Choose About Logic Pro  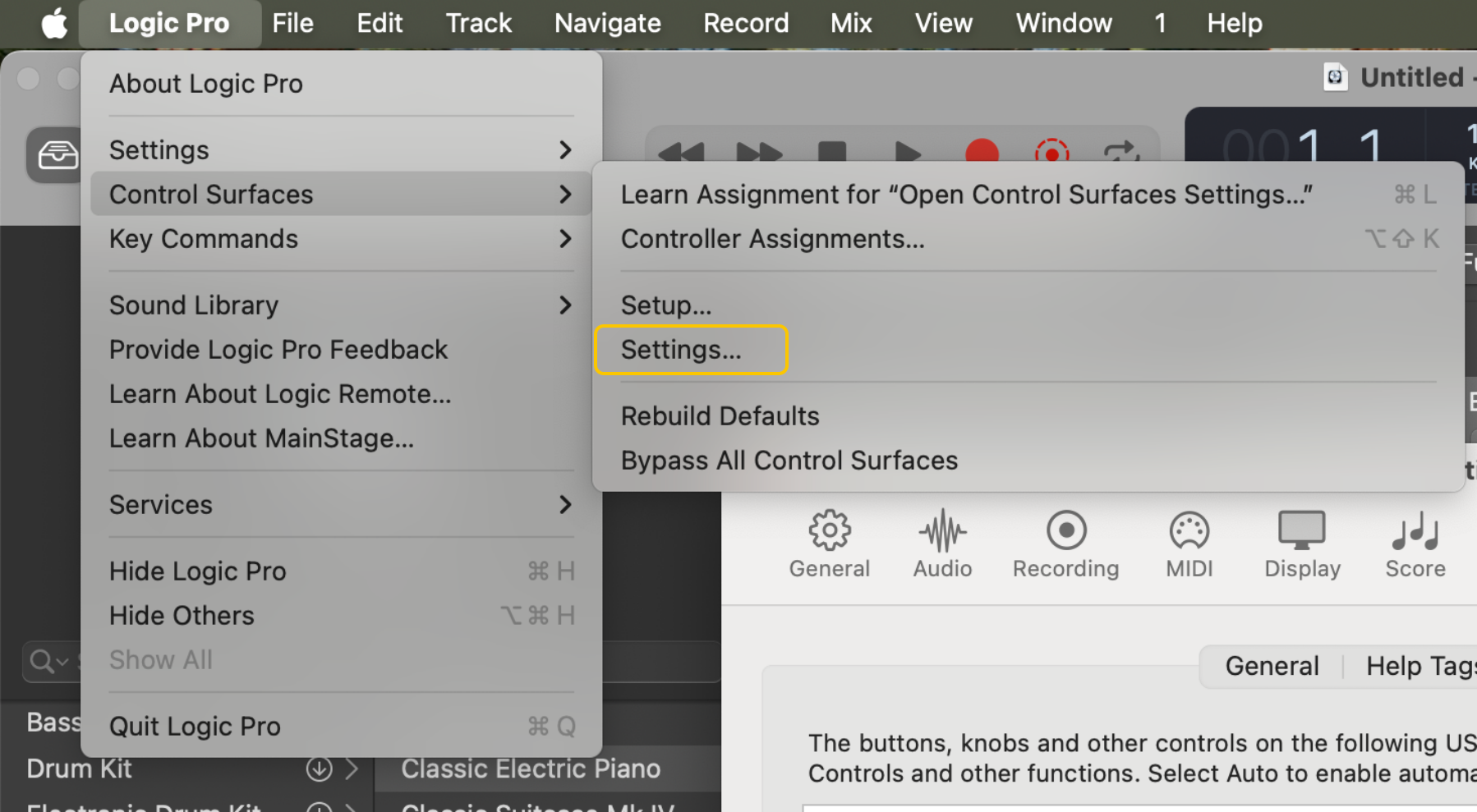point(341,83)
